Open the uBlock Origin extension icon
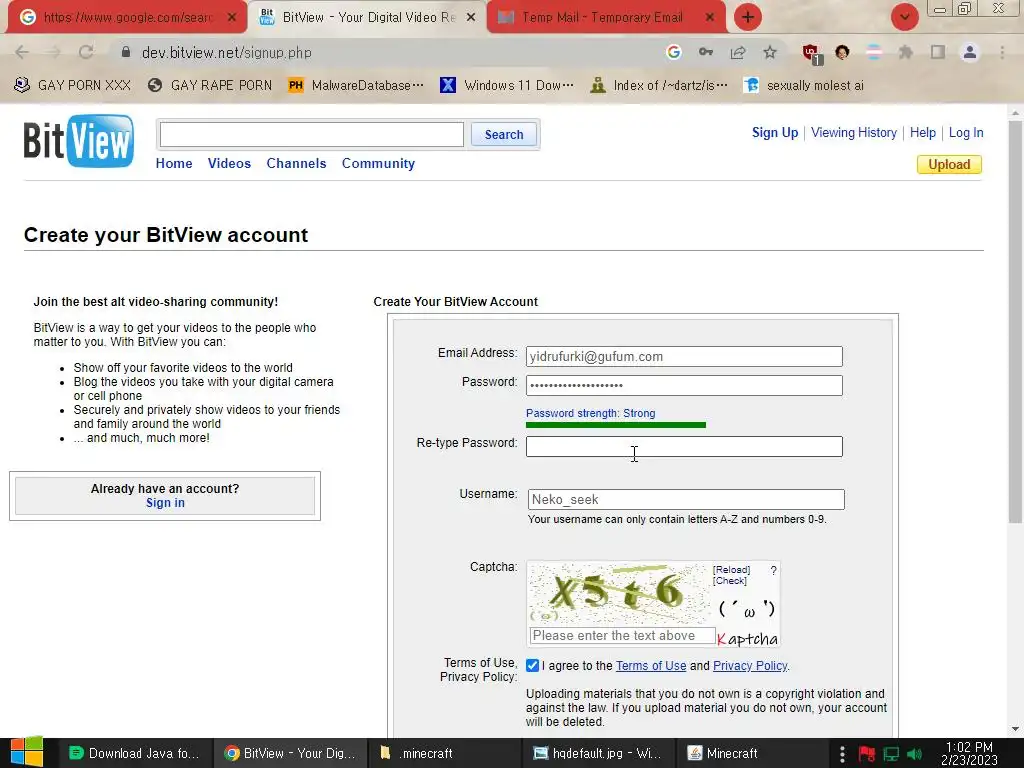This screenshot has height=768, width=1024. click(x=812, y=54)
